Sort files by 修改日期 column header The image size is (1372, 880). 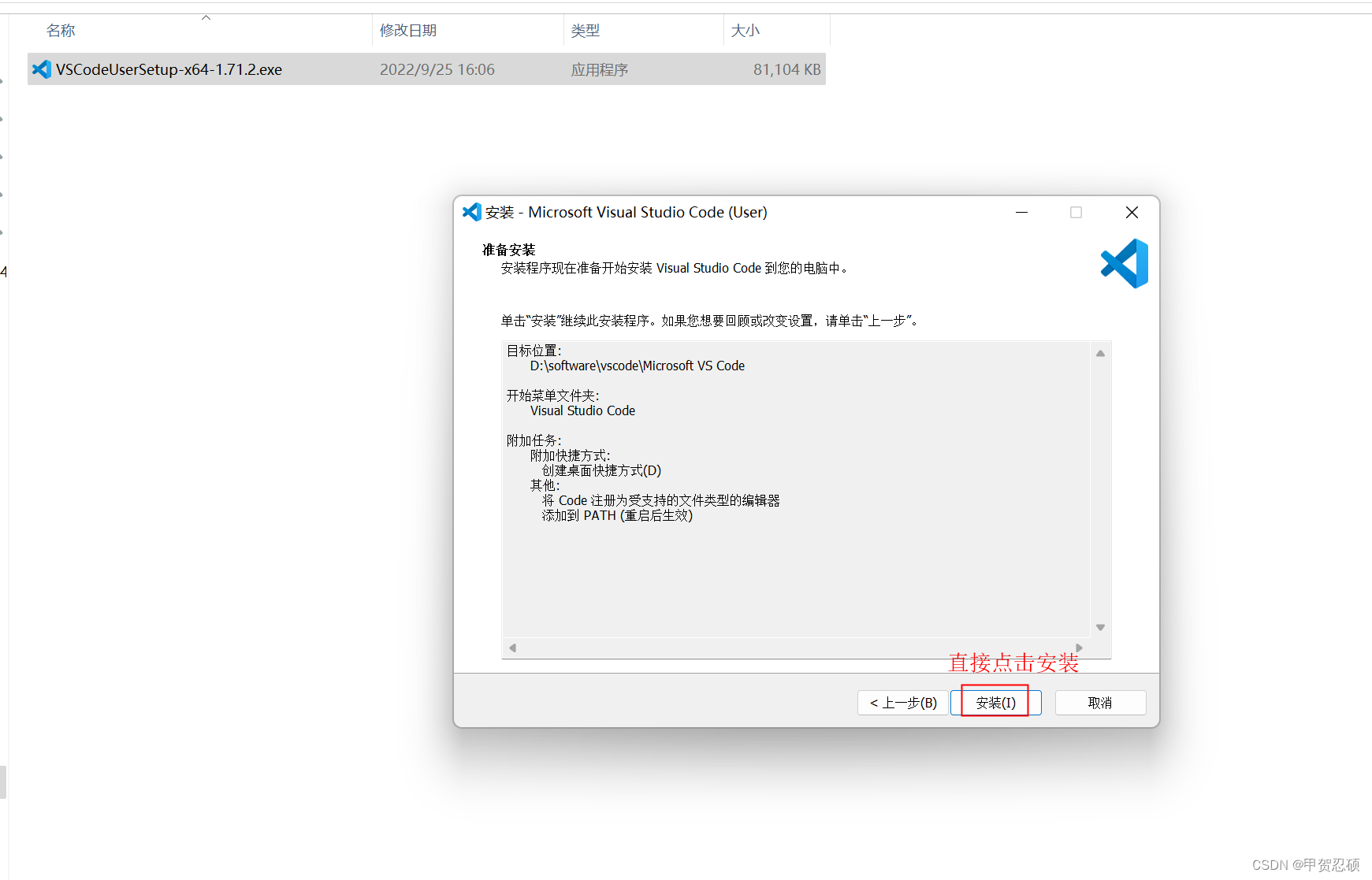click(408, 31)
